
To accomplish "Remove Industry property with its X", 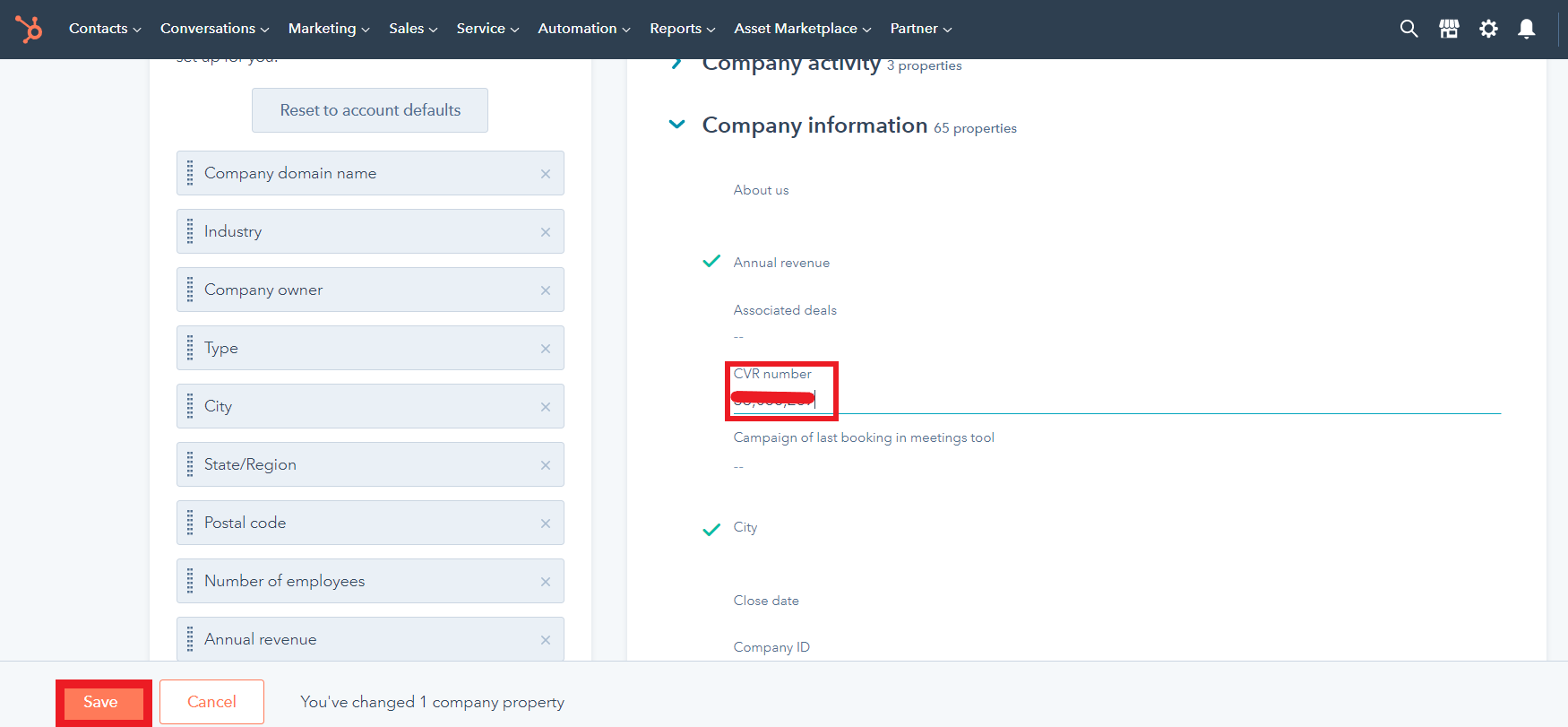I will pyautogui.click(x=546, y=232).
